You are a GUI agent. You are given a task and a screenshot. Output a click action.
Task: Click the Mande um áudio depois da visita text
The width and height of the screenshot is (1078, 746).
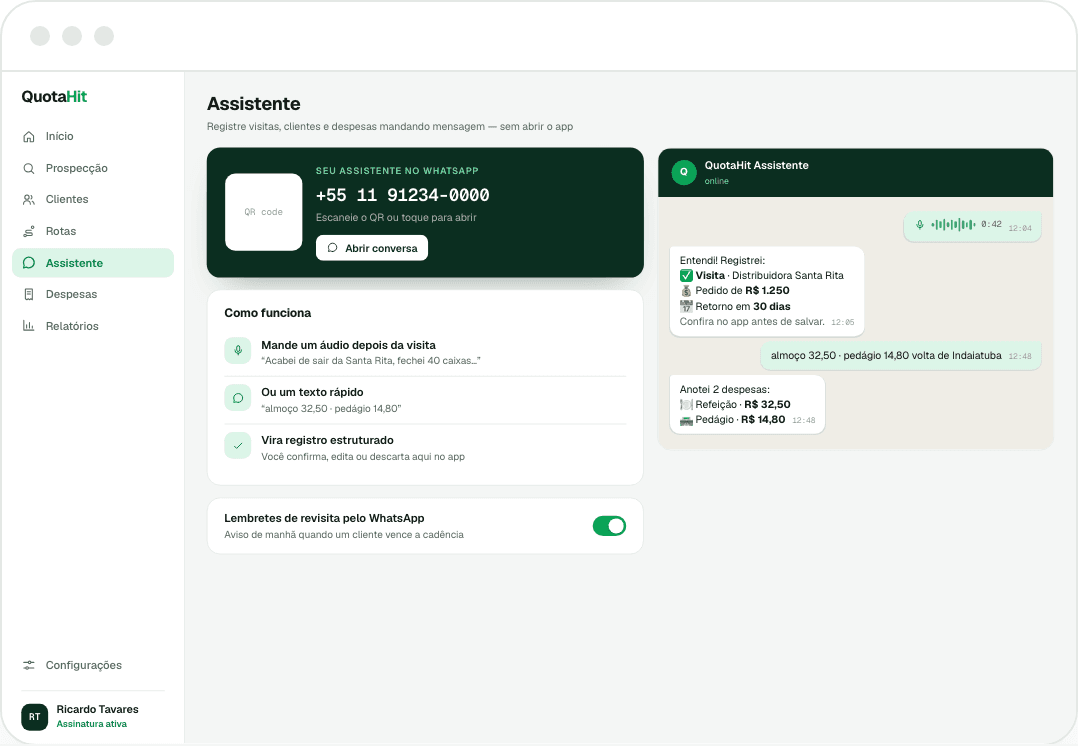[x=349, y=345]
